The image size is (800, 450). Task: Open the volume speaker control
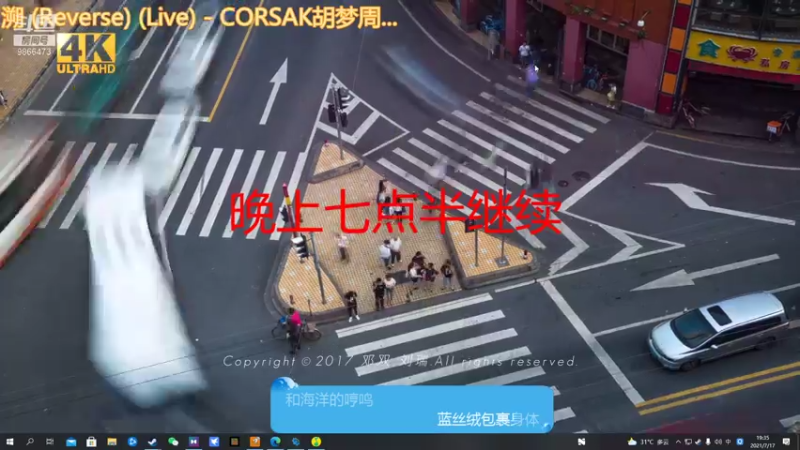pyautogui.click(x=718, y=442)
